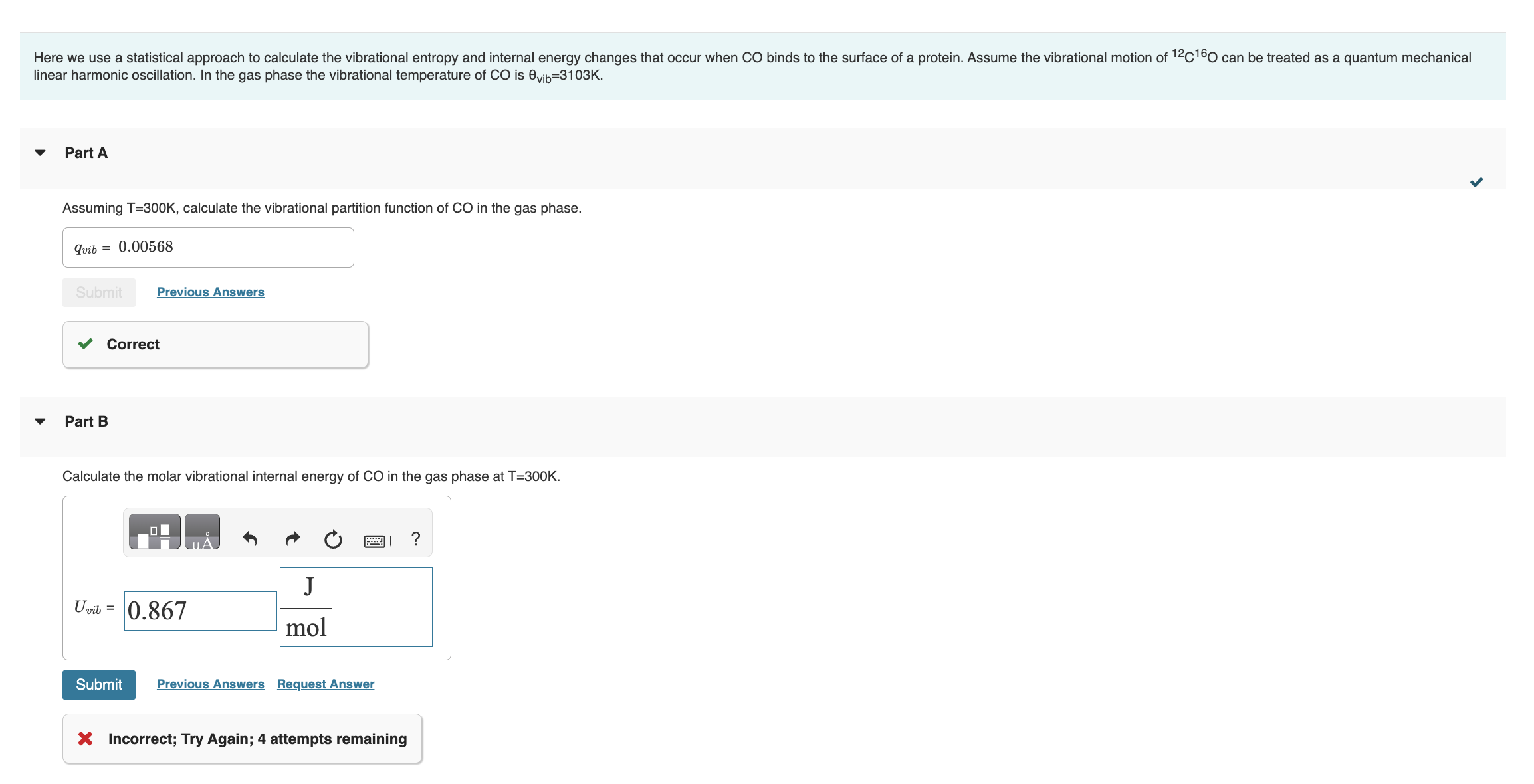Collapse the Part A dropdown arrow
The width and height of the screenshot is (1534, 784).
point(40,152)
